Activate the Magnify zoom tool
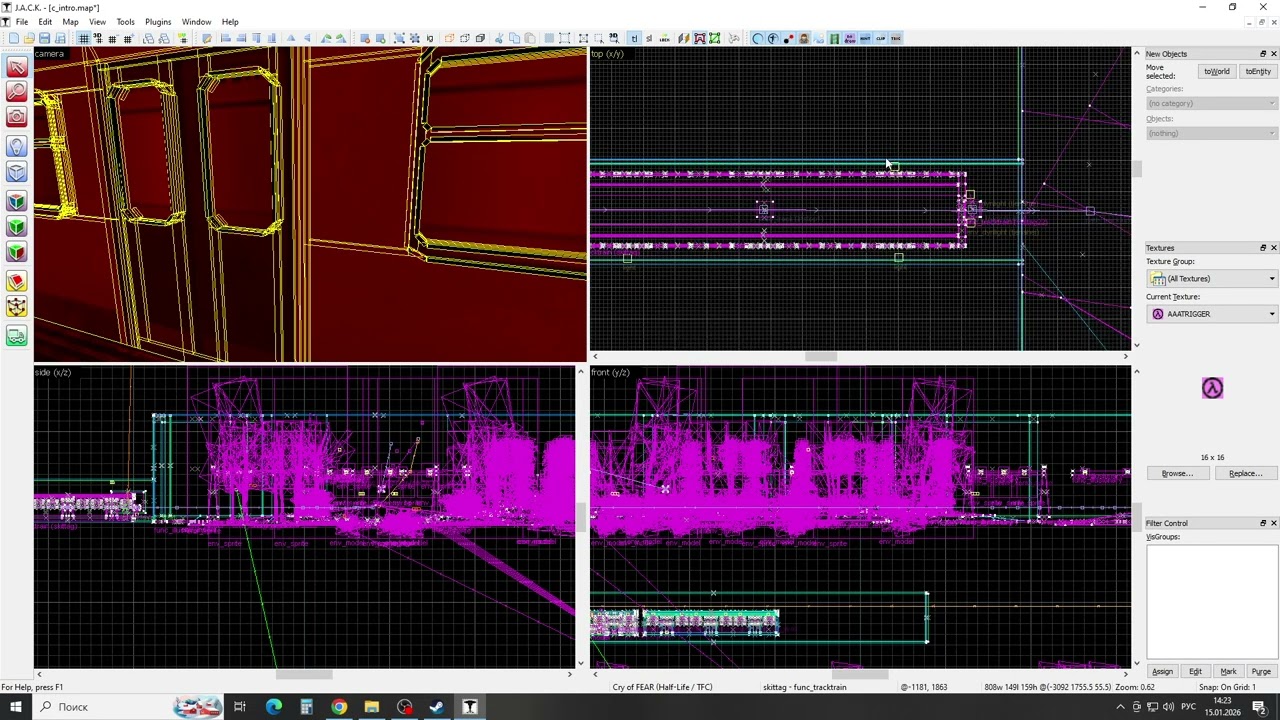This screenshot has height=720, width=1280. pyautogui.click(x=16, y=92)
